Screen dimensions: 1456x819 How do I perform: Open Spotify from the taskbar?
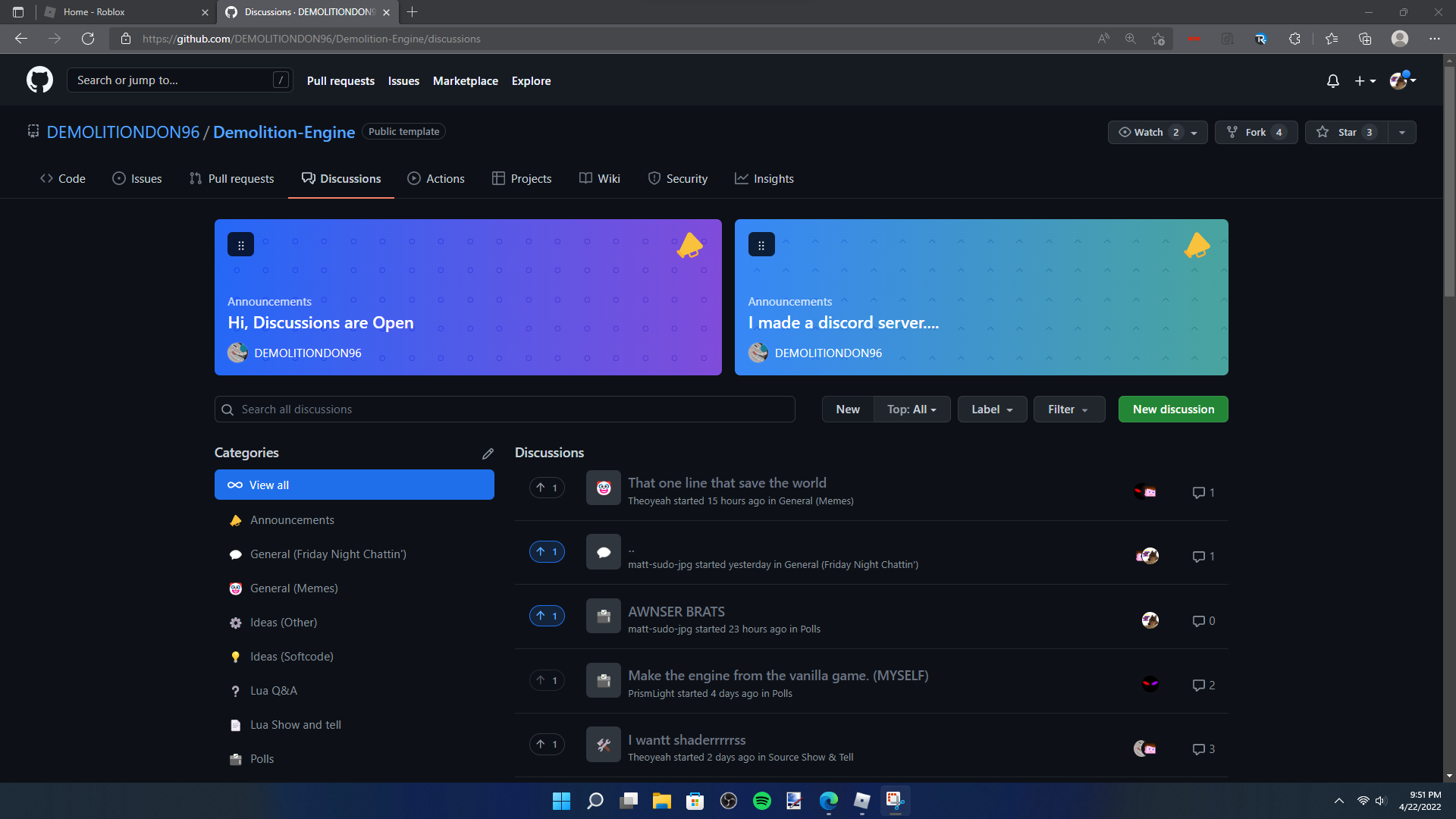[x=761, y=801]
